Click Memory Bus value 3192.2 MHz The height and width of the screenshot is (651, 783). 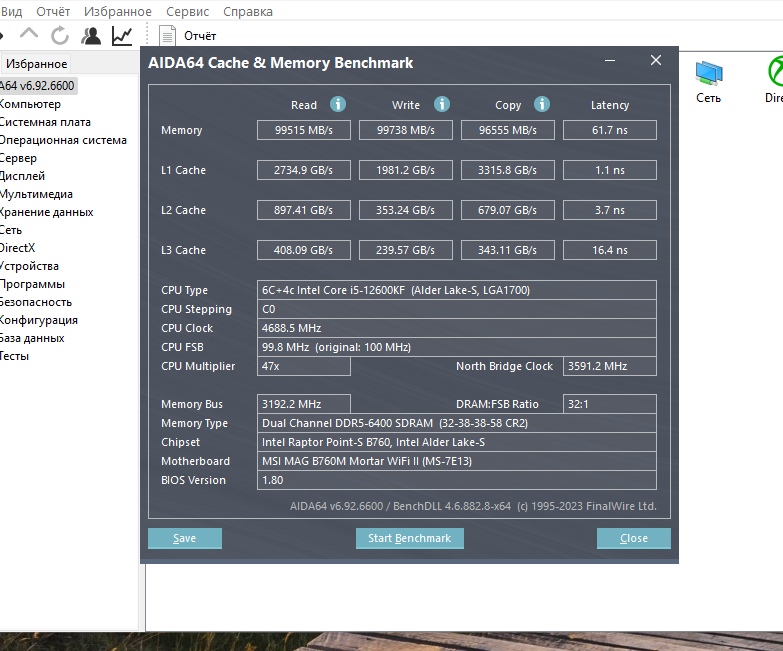point(304,404)
